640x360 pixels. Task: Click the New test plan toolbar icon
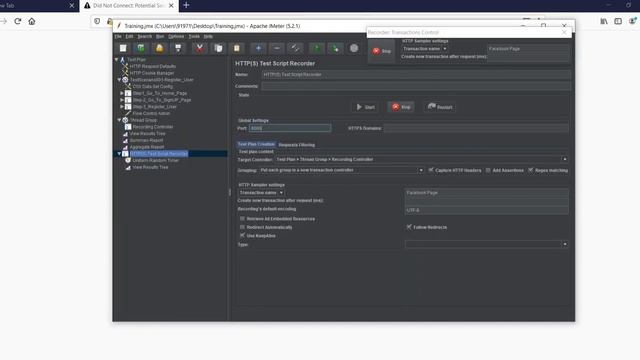(x=123, y=48)
